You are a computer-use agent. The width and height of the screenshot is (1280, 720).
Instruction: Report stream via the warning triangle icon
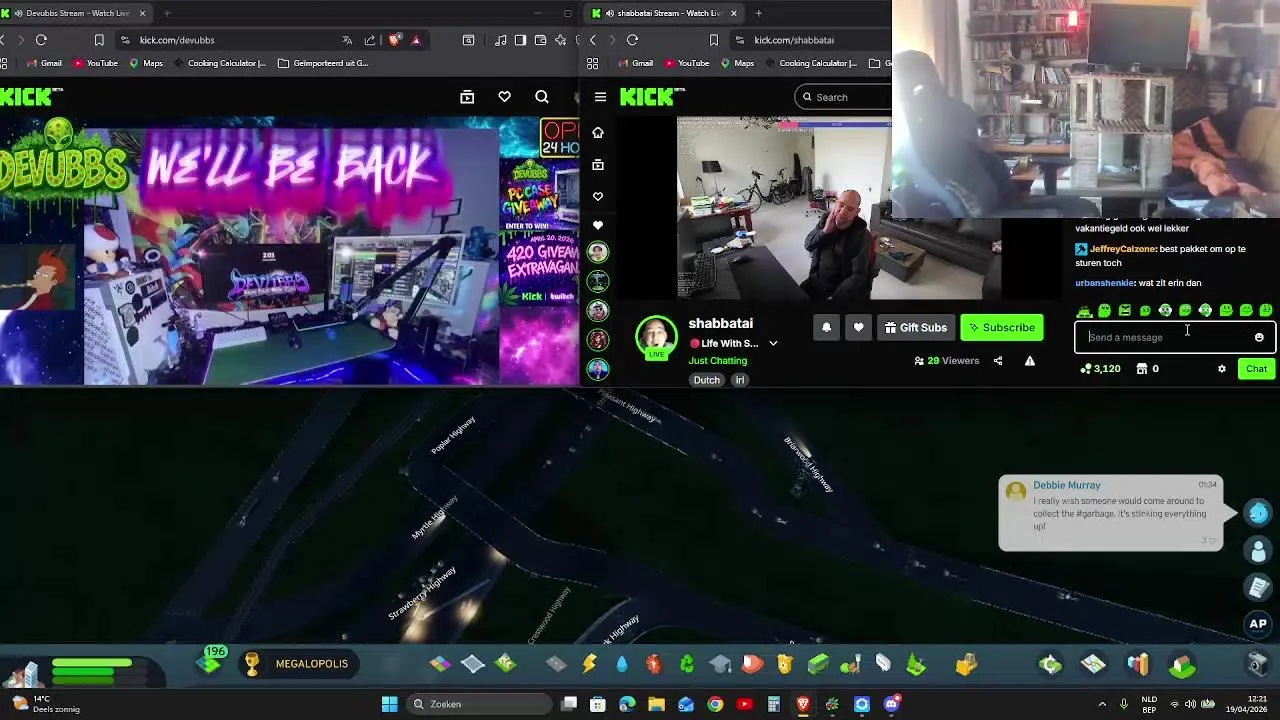pyautogui.click(x=1029, y=361)
